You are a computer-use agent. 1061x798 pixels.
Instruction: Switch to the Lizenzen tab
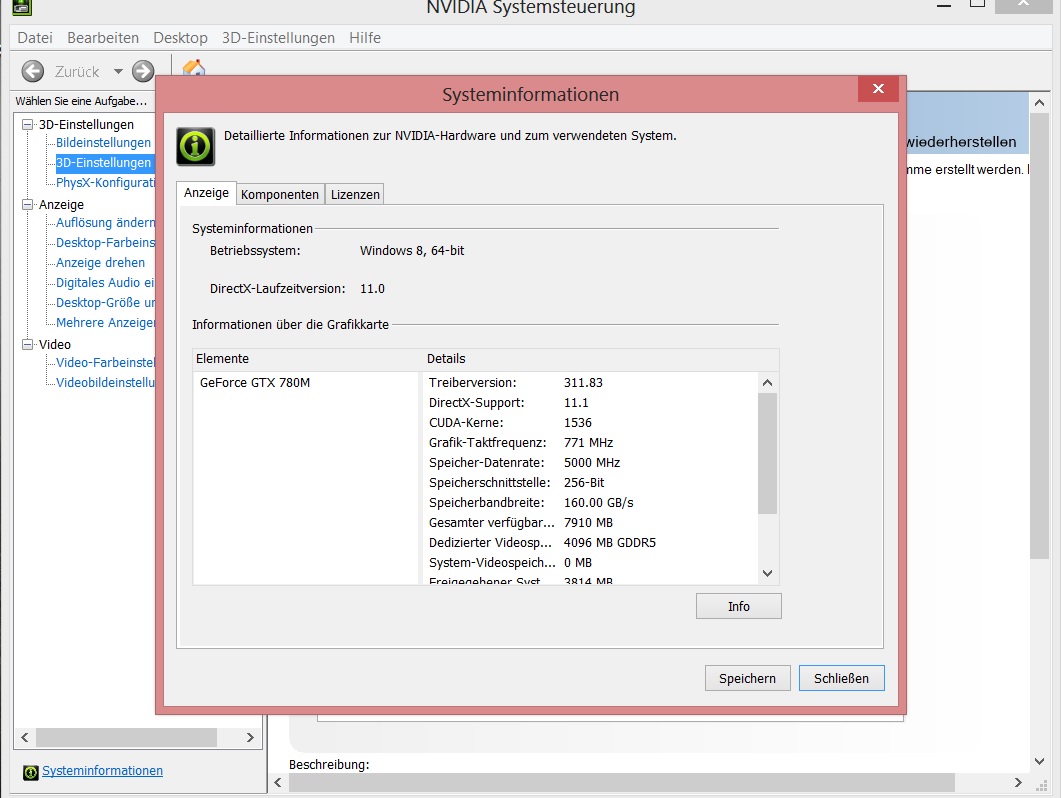tap(355, 194)
